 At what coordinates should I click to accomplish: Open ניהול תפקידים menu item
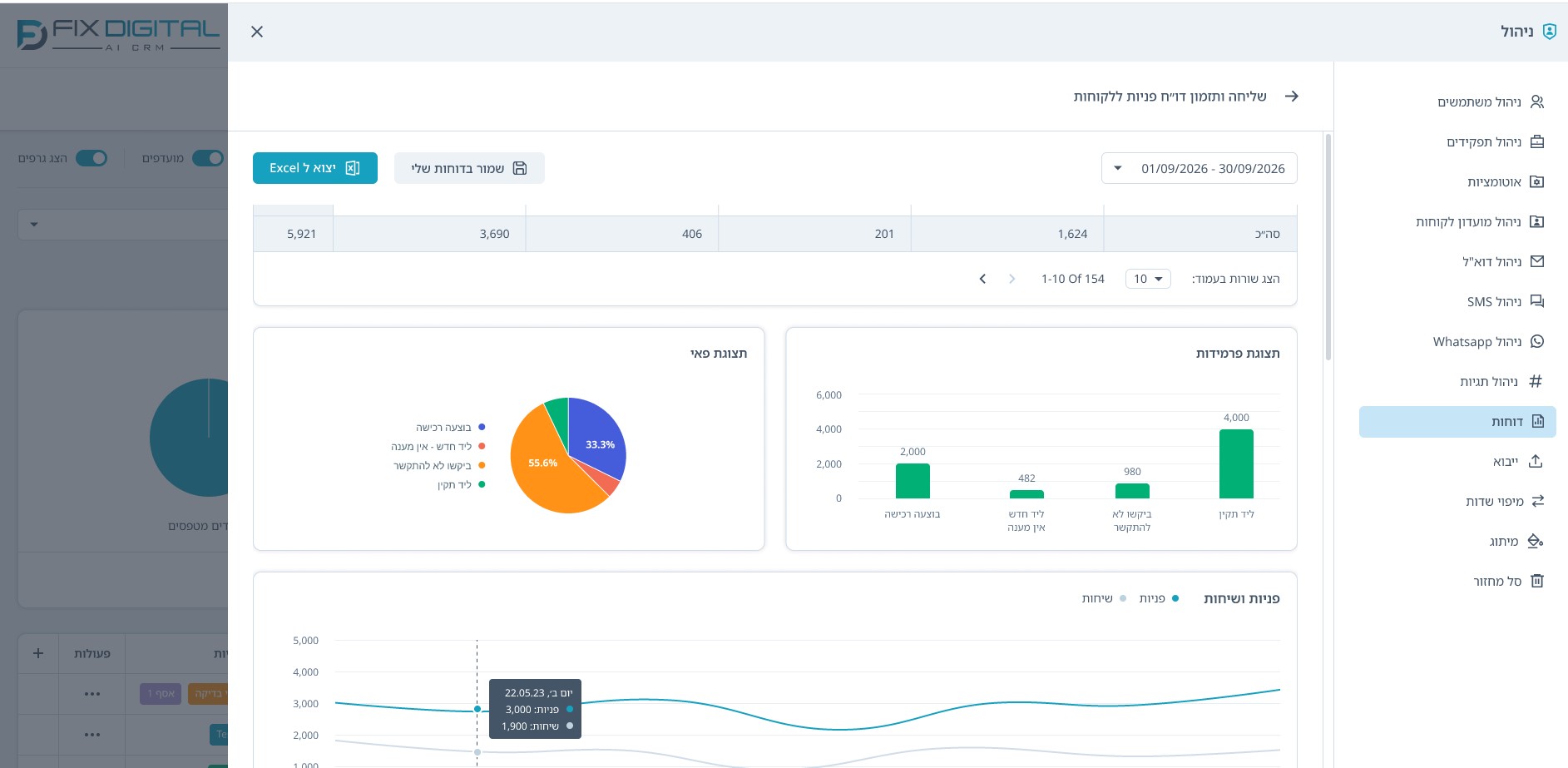coord(1495,141)
